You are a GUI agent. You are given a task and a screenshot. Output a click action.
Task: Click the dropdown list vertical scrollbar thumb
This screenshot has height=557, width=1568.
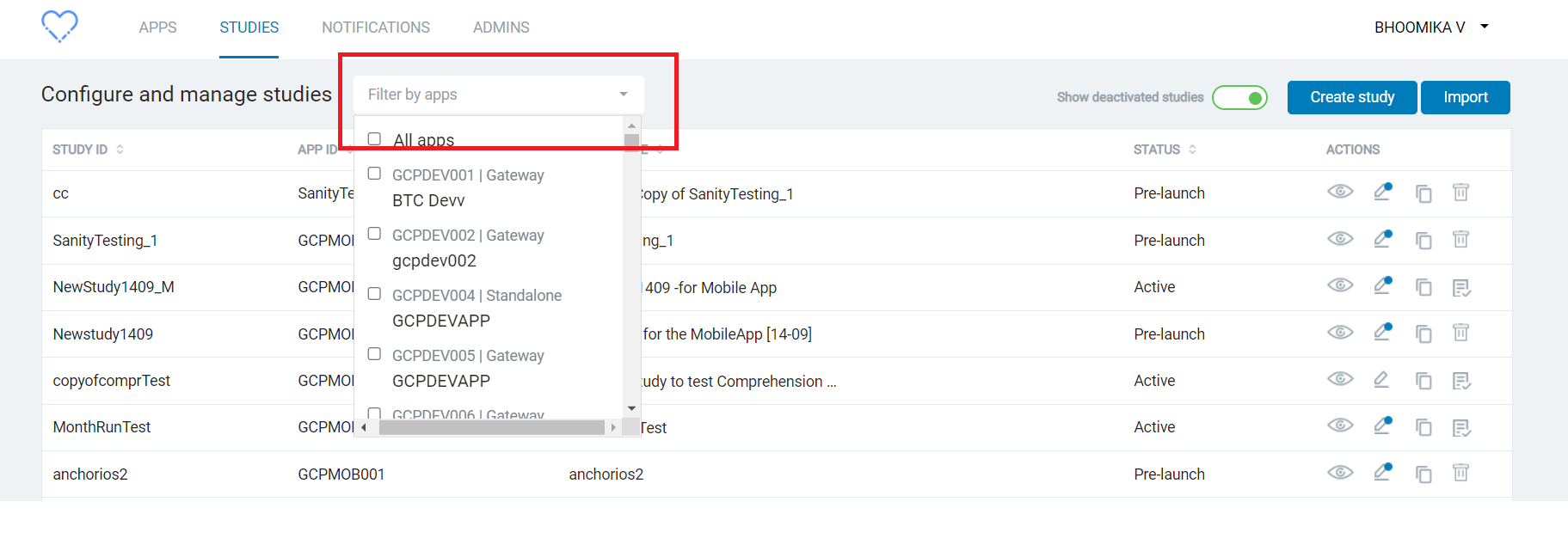[x=631, y=144]
